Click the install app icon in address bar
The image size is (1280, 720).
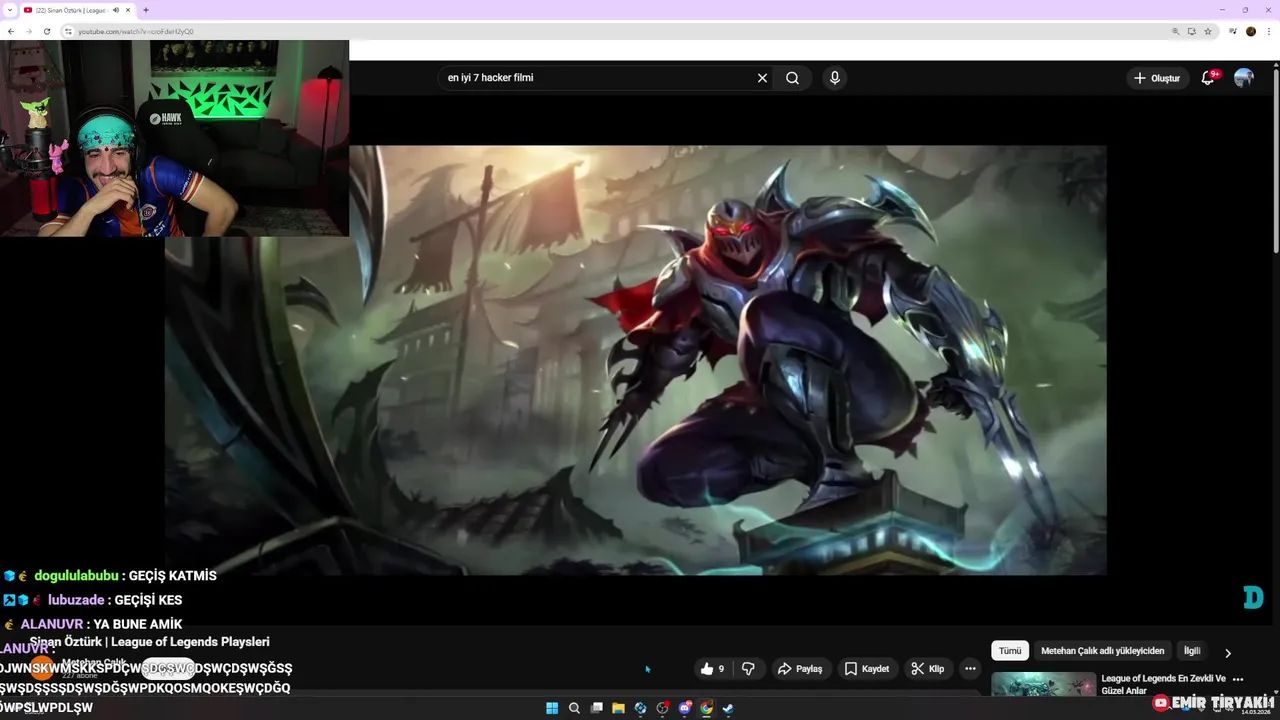click(1191, 31)
